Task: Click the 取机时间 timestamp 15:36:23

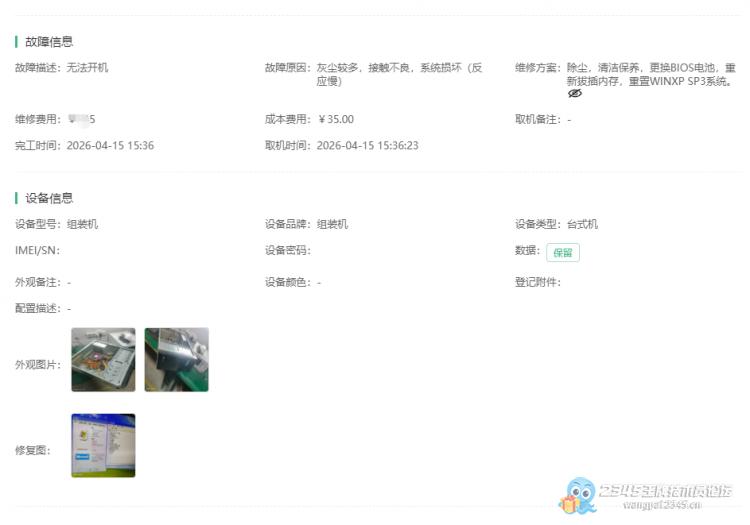Action: point(367,146)
